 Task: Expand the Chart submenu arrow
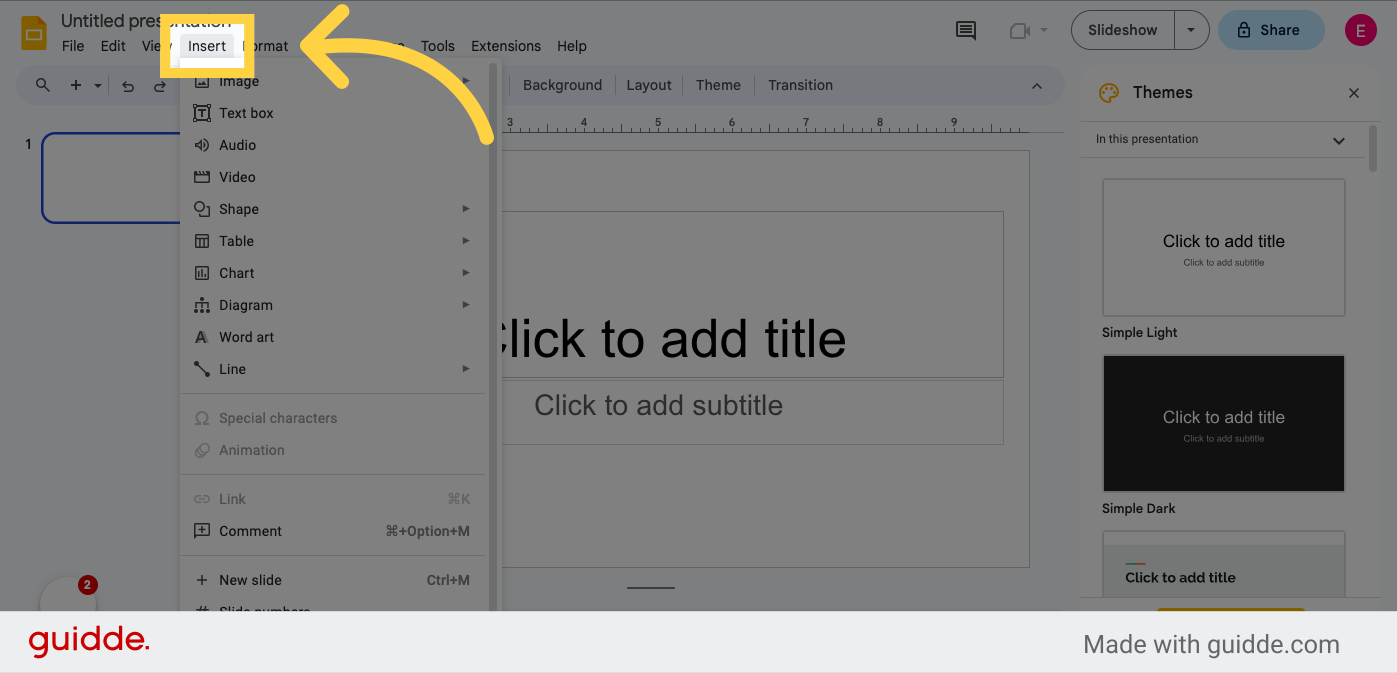point(466,273)
